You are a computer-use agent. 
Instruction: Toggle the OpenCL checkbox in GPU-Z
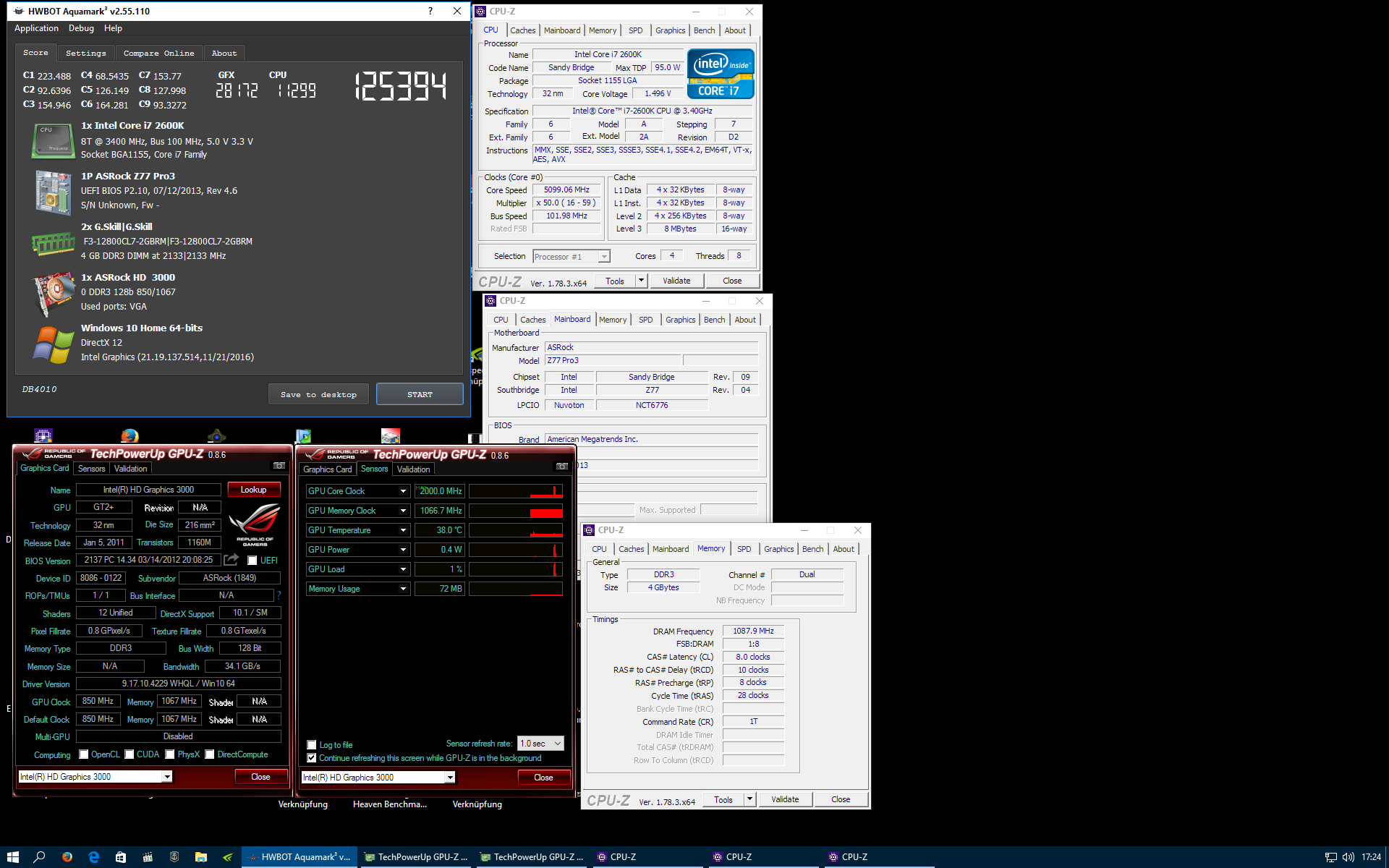pyautogui.click(x=84, y=754)
